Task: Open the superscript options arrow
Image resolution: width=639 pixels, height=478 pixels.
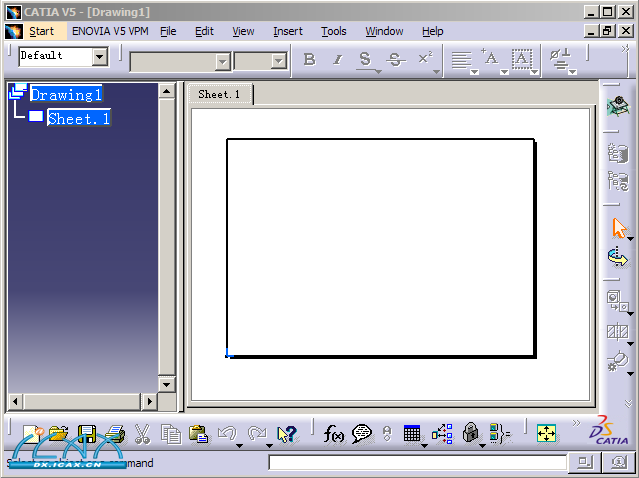Action: (x=436, y=72)
